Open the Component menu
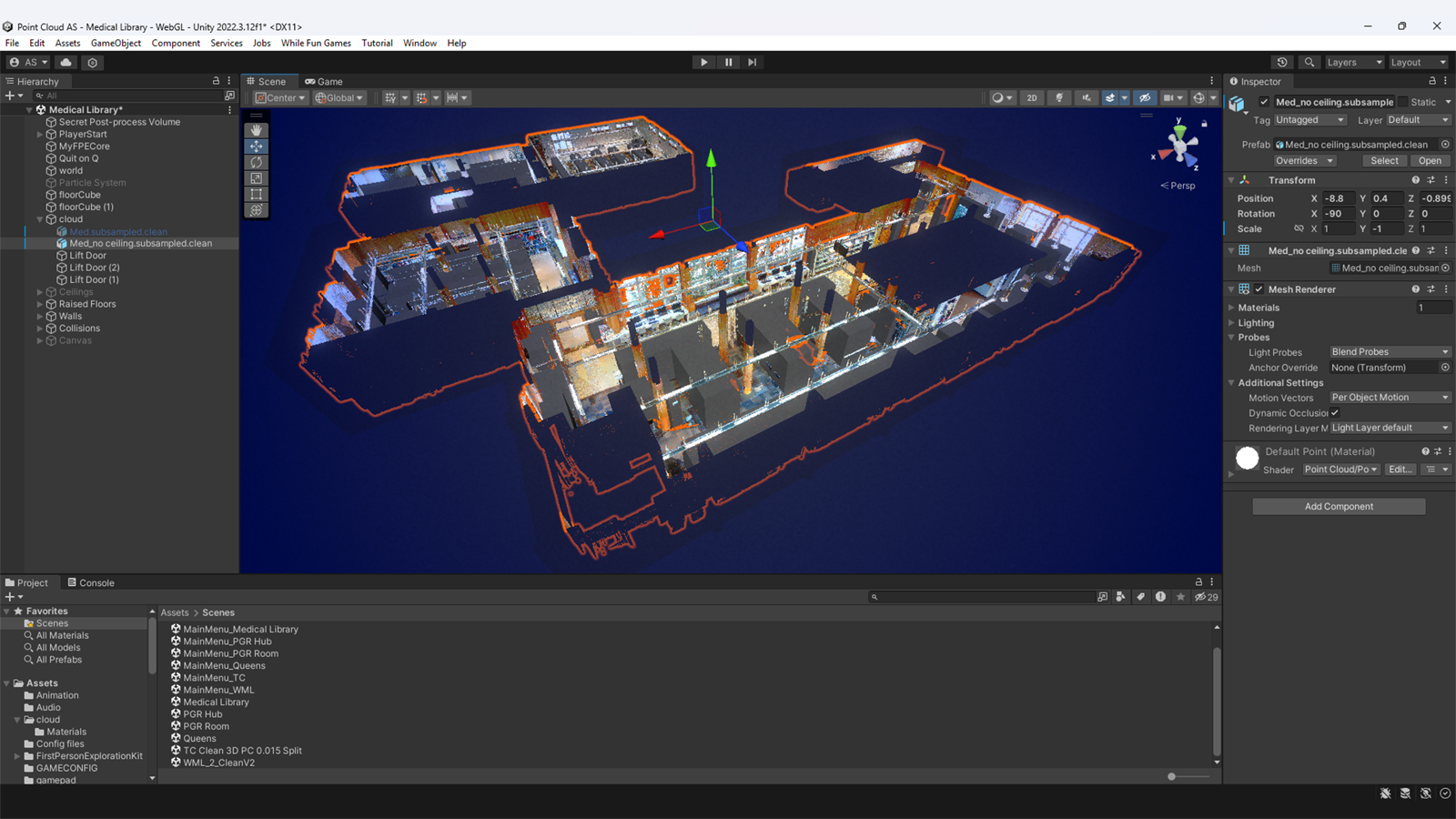The width and height of the screenshot is (1456, 819). pos(176,43)
